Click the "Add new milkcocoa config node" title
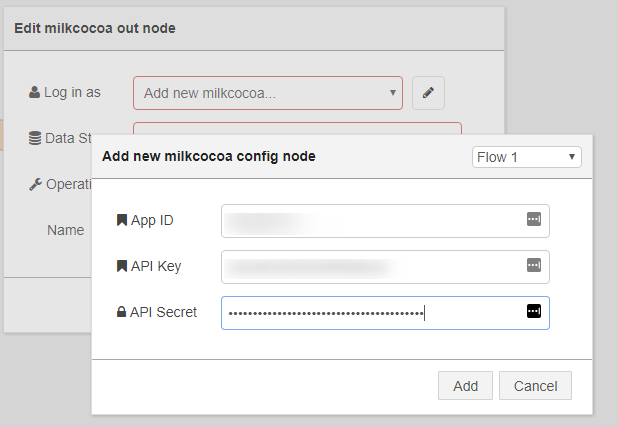Image resolution: width=618 pixels, height=427 pixels. tap(209, 157)
